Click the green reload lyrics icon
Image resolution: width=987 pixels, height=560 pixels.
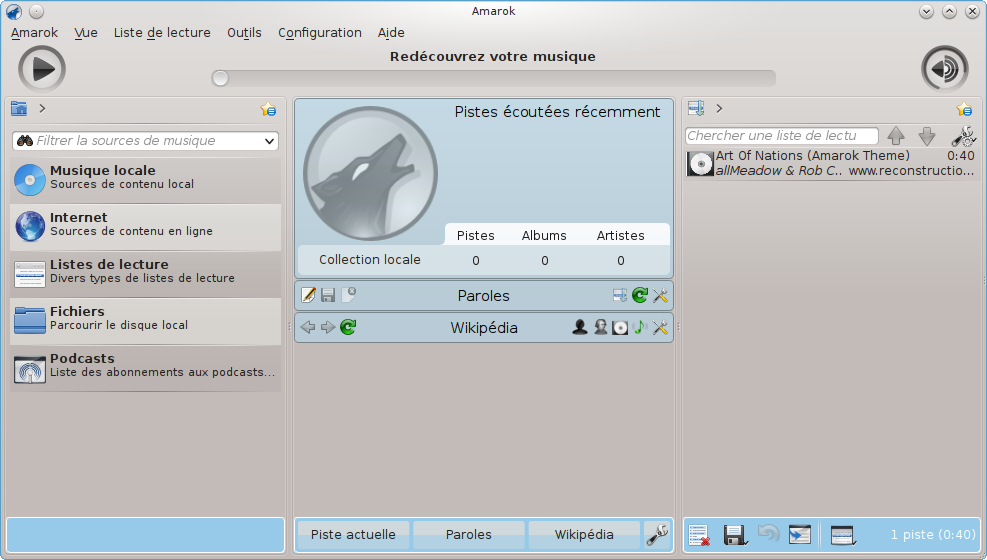[640, 295]
